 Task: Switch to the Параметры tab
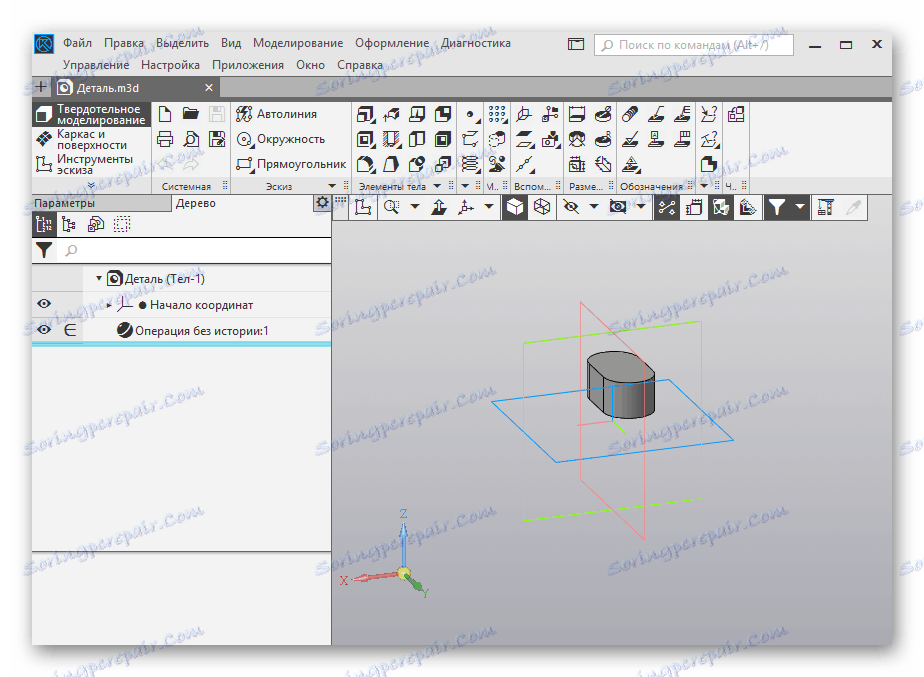pos(101,203)
